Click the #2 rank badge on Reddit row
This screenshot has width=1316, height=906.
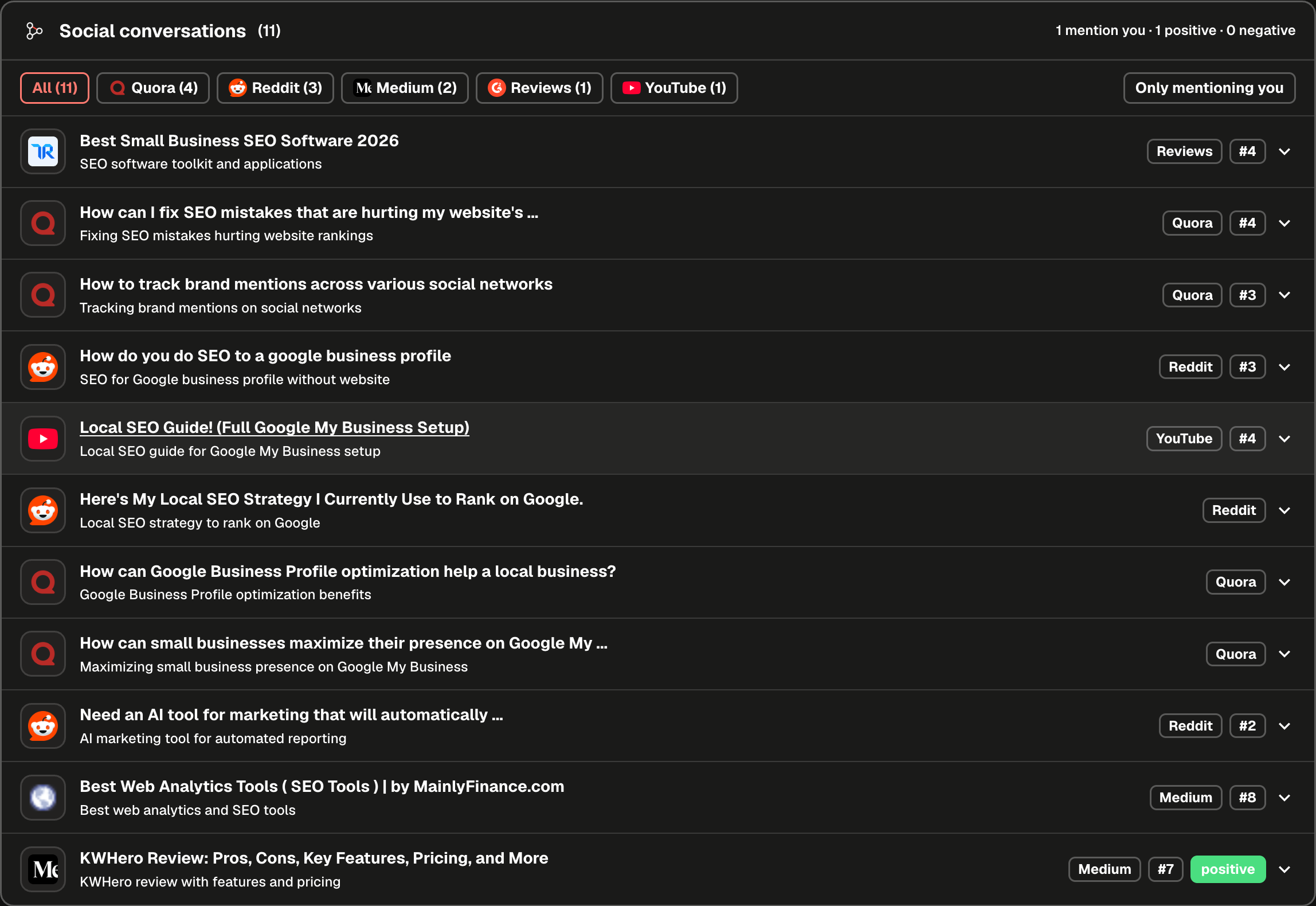click(x=1247, y=726)
